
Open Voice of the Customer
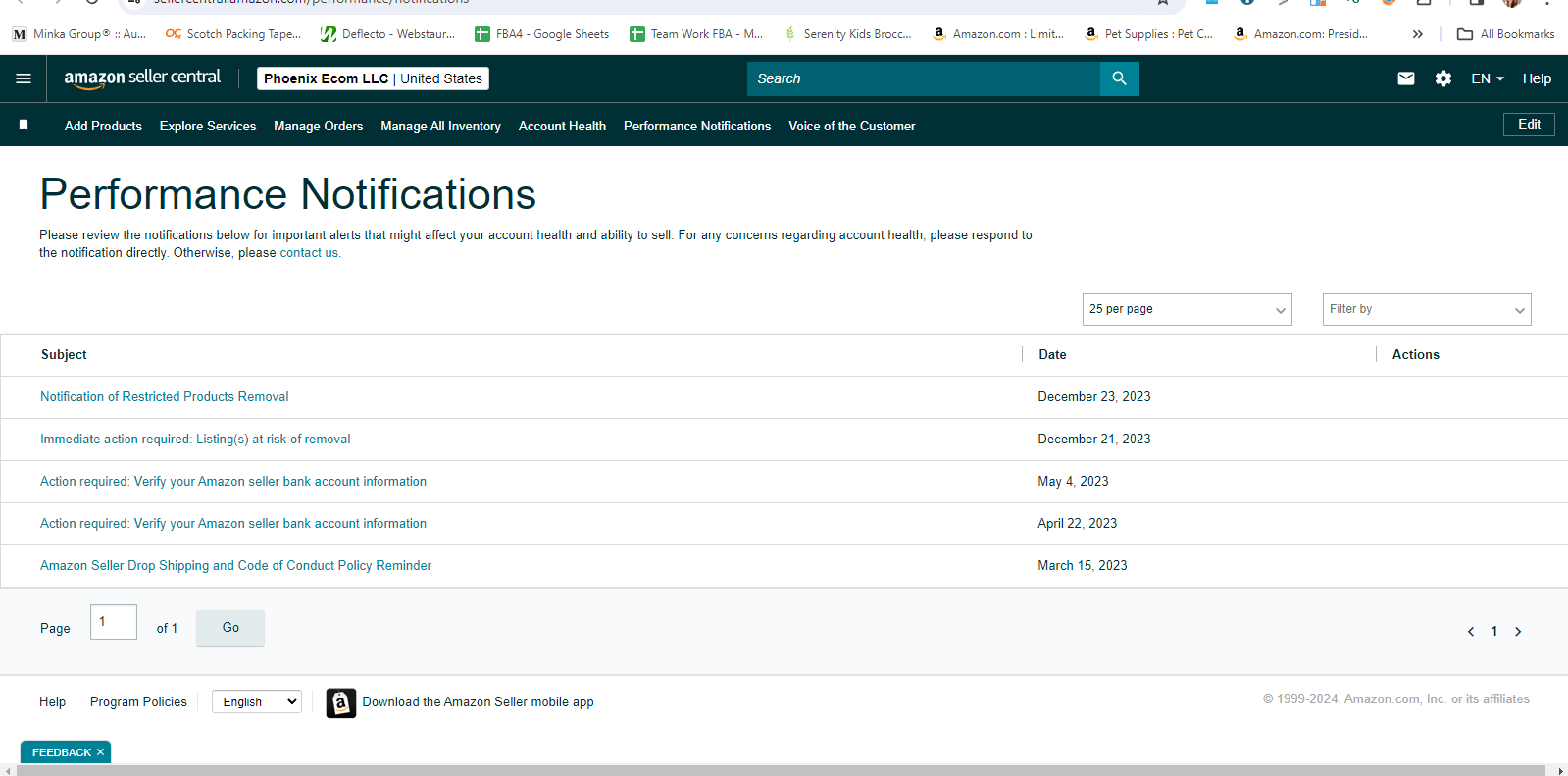(x=852, y=126)
